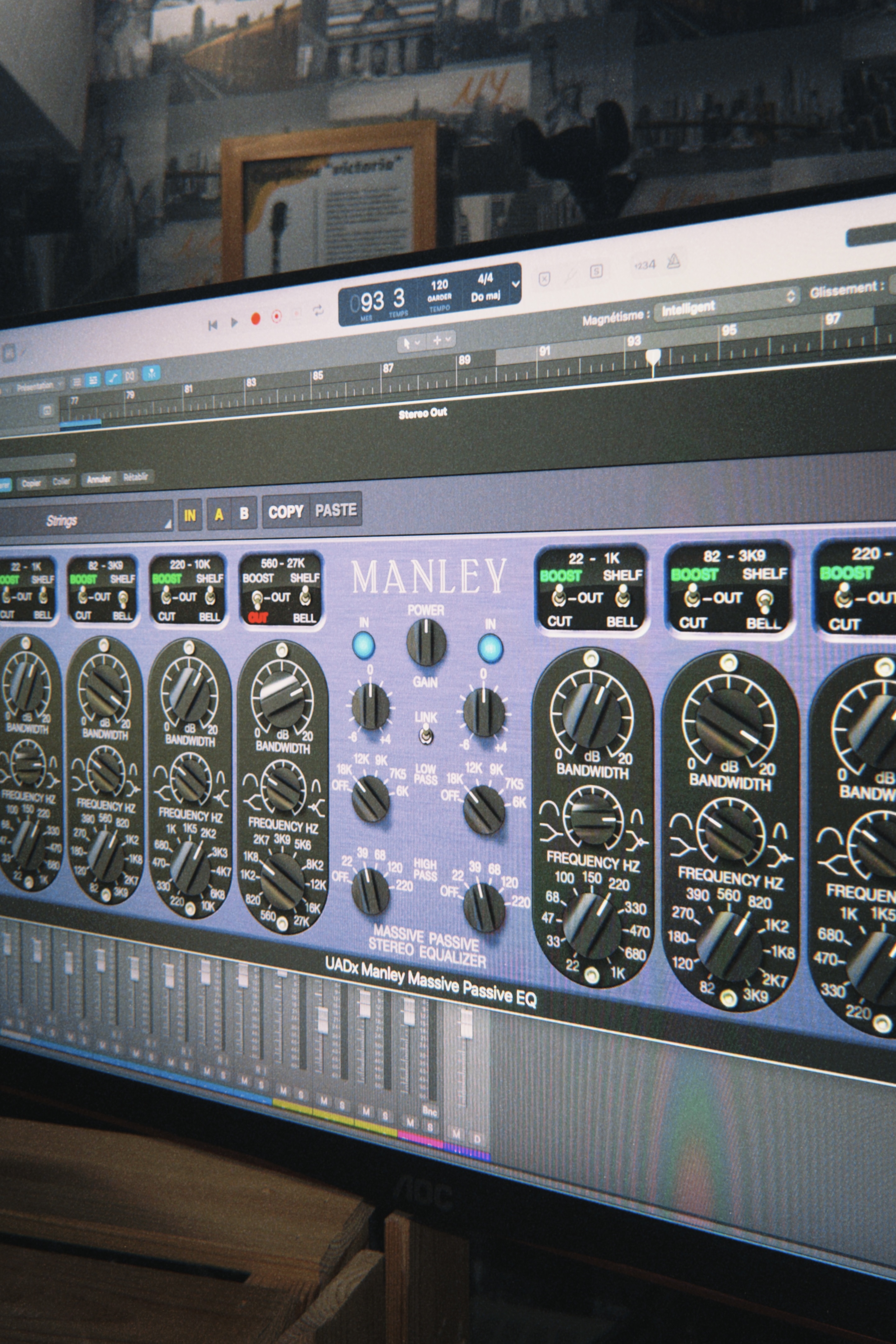Expand the LCD display mode chevron
The width and height of the screenshot is (896, 1344).
pos(515,283)
